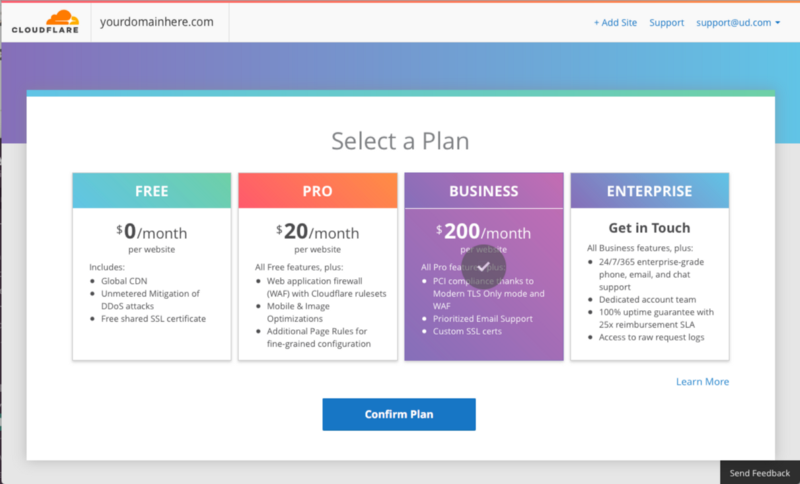Screen dimensions: 800x484
Task: Click Get in Touch on Enterprise card
Action: 649,227
